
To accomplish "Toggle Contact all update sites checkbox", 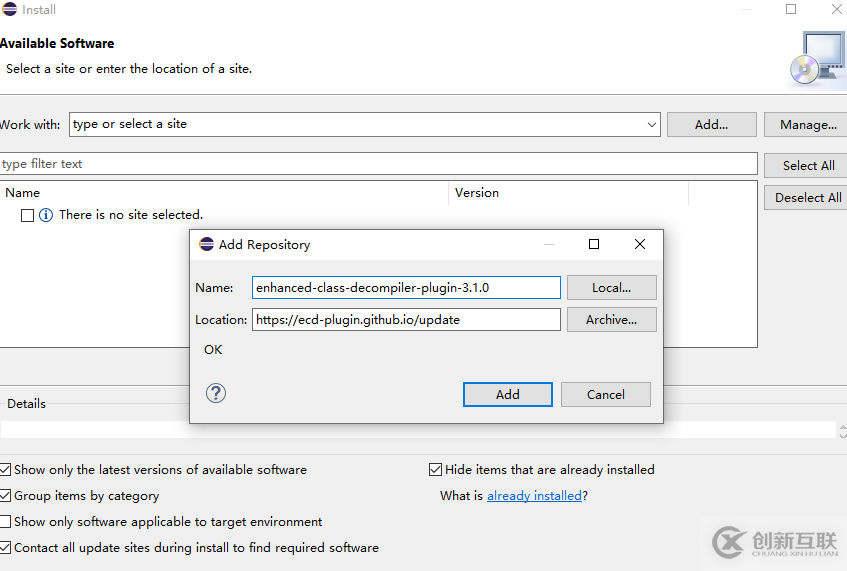I will [5, 547].
